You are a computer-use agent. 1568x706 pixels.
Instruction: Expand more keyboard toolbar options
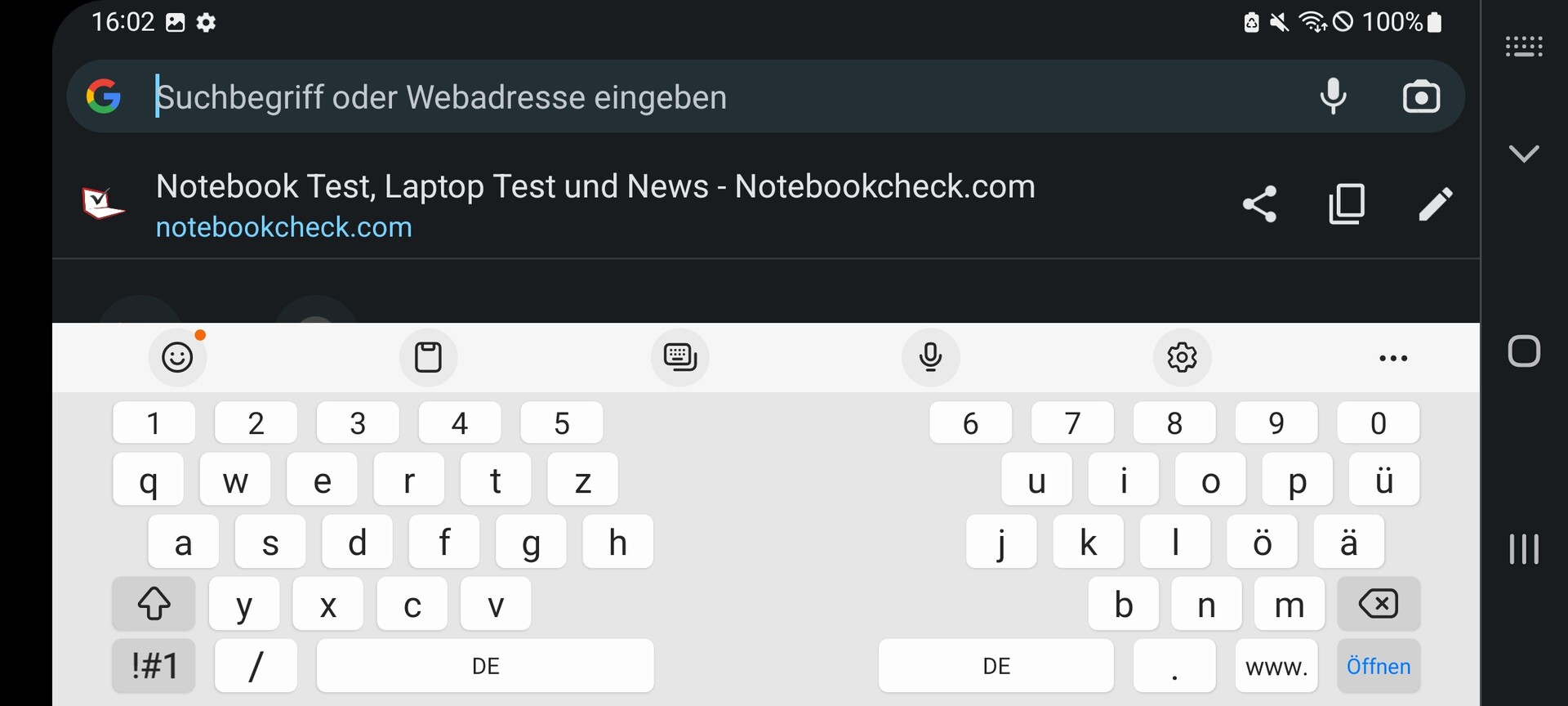(1392, 358)
